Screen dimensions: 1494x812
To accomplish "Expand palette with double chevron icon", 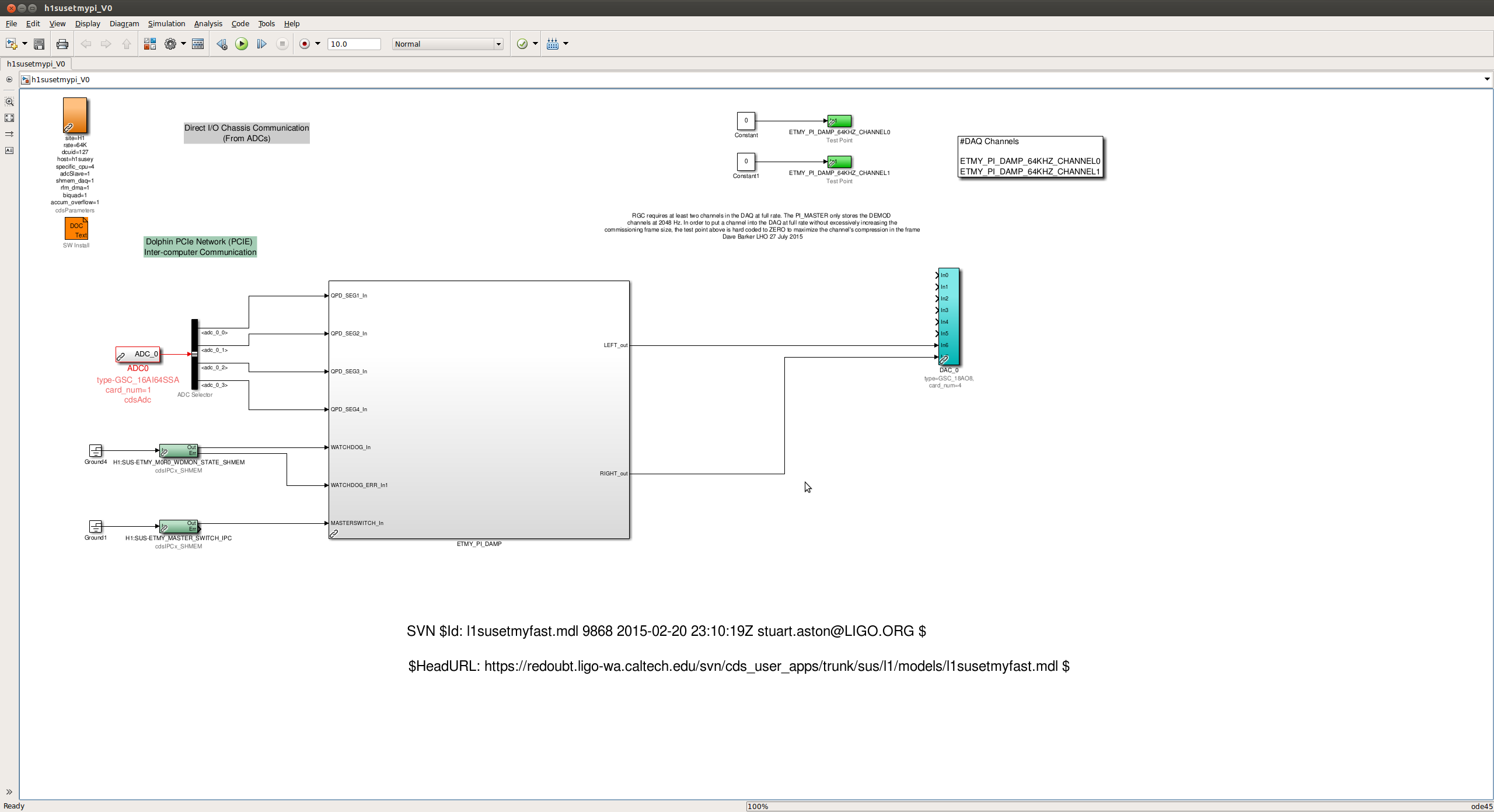I will [x=9, y=792].
